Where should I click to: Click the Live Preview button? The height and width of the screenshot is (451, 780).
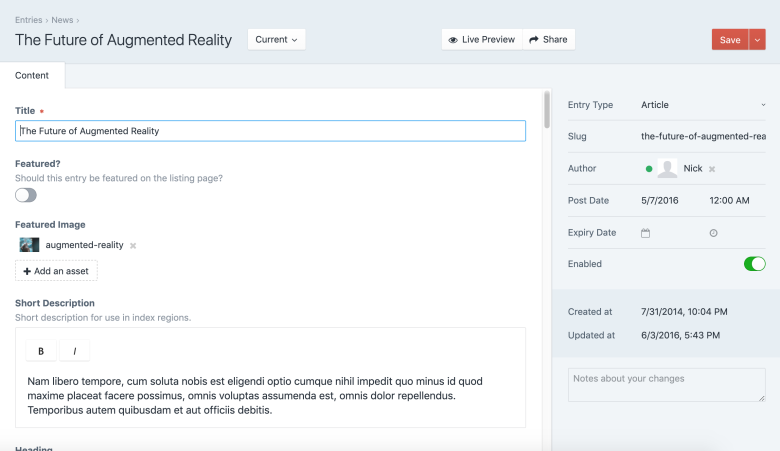[x=482, y=39]
